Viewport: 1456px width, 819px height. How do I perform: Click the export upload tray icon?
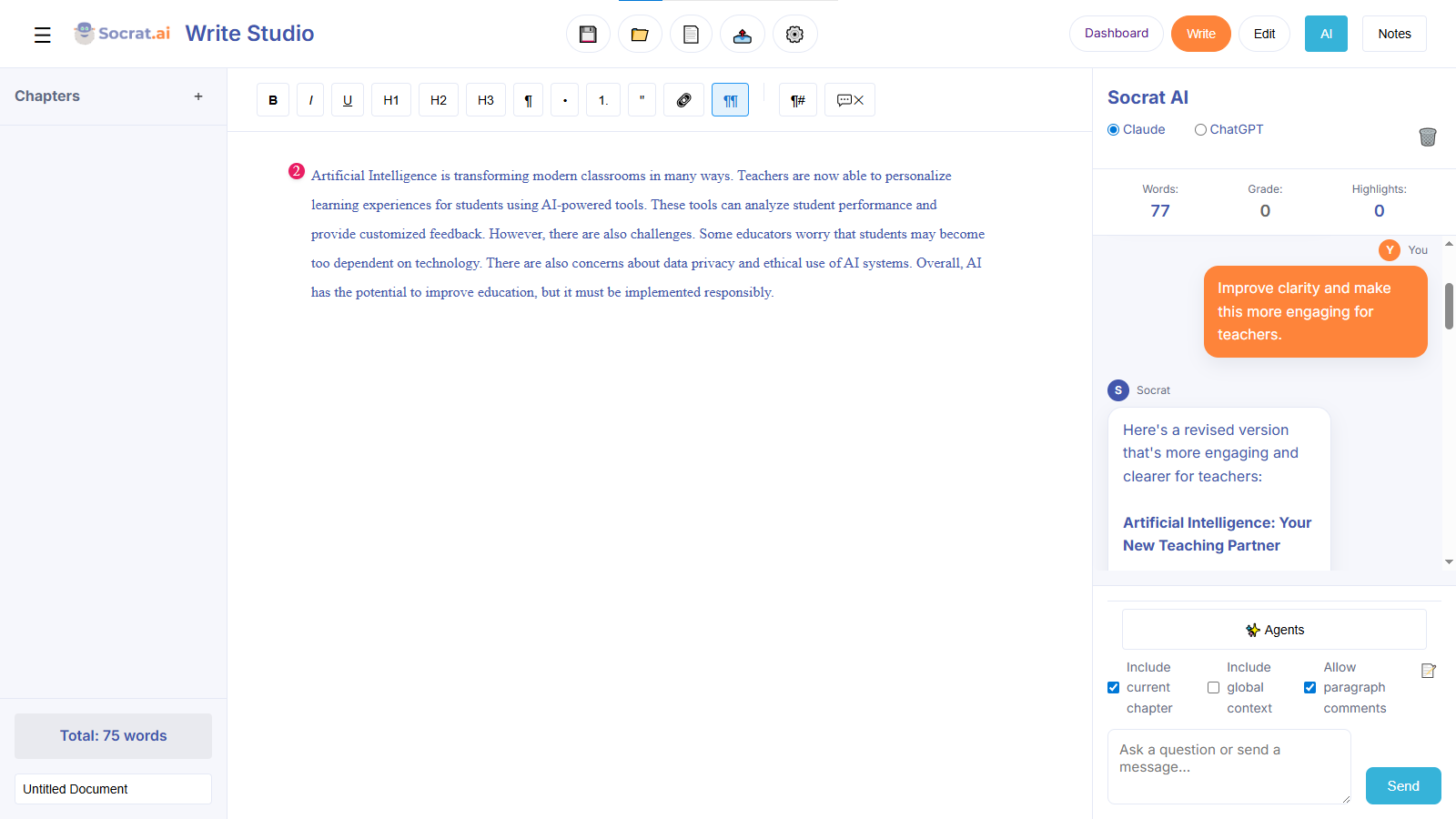743,35
